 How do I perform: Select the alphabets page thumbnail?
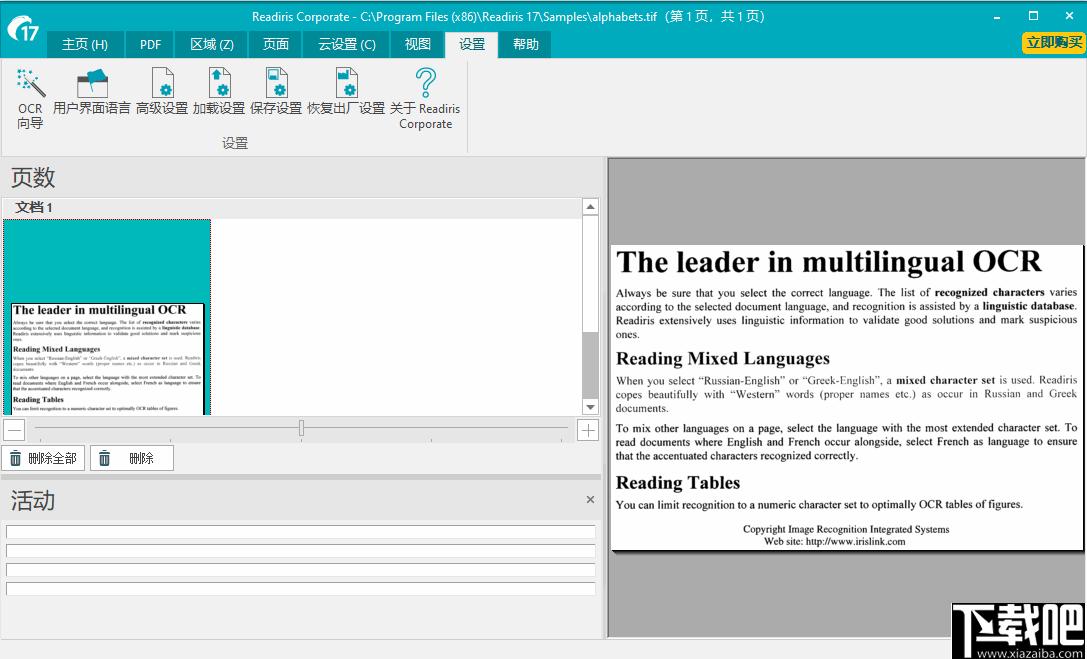pyautogui.click(x=107, y=317)
